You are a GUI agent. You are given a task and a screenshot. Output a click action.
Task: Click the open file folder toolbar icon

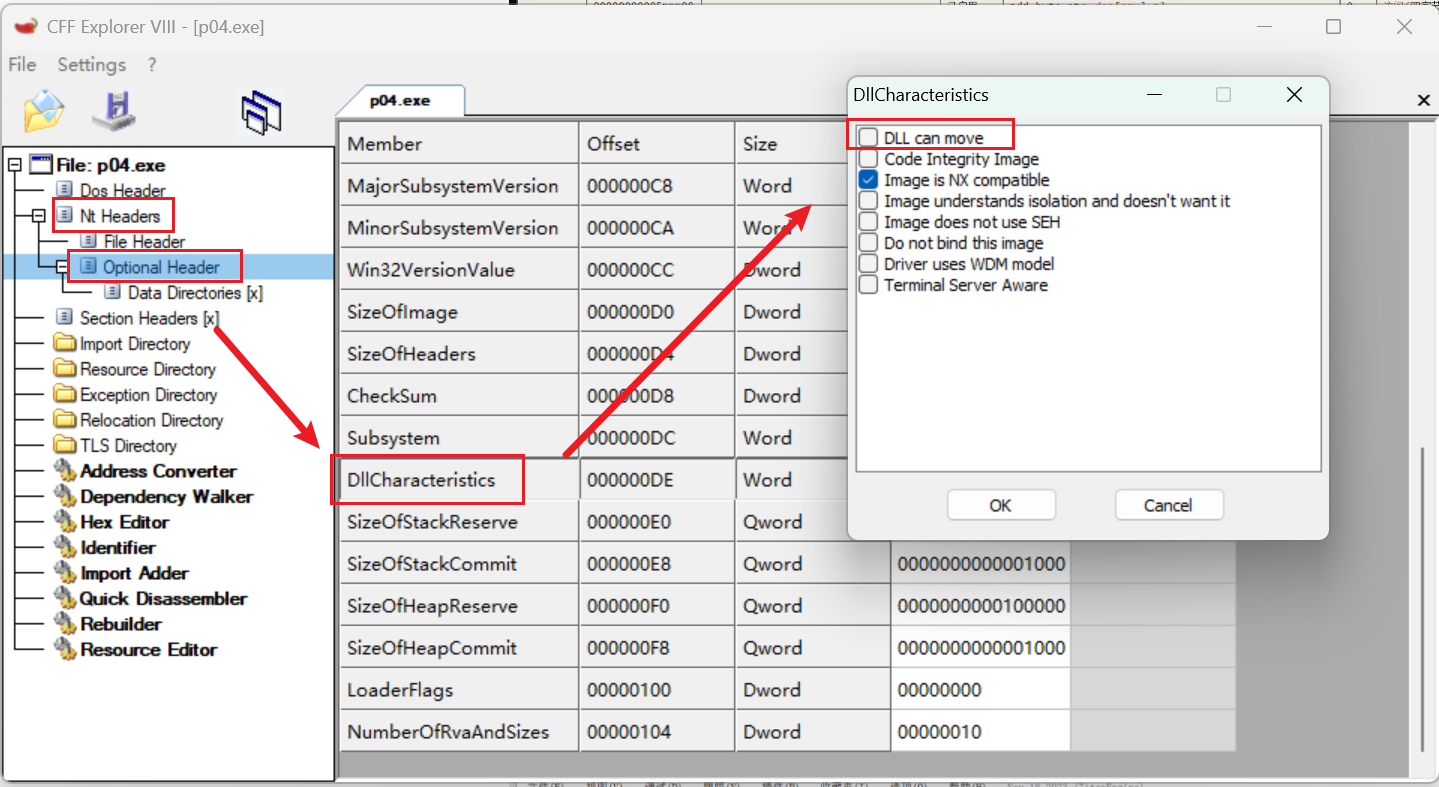coord(44,110)
